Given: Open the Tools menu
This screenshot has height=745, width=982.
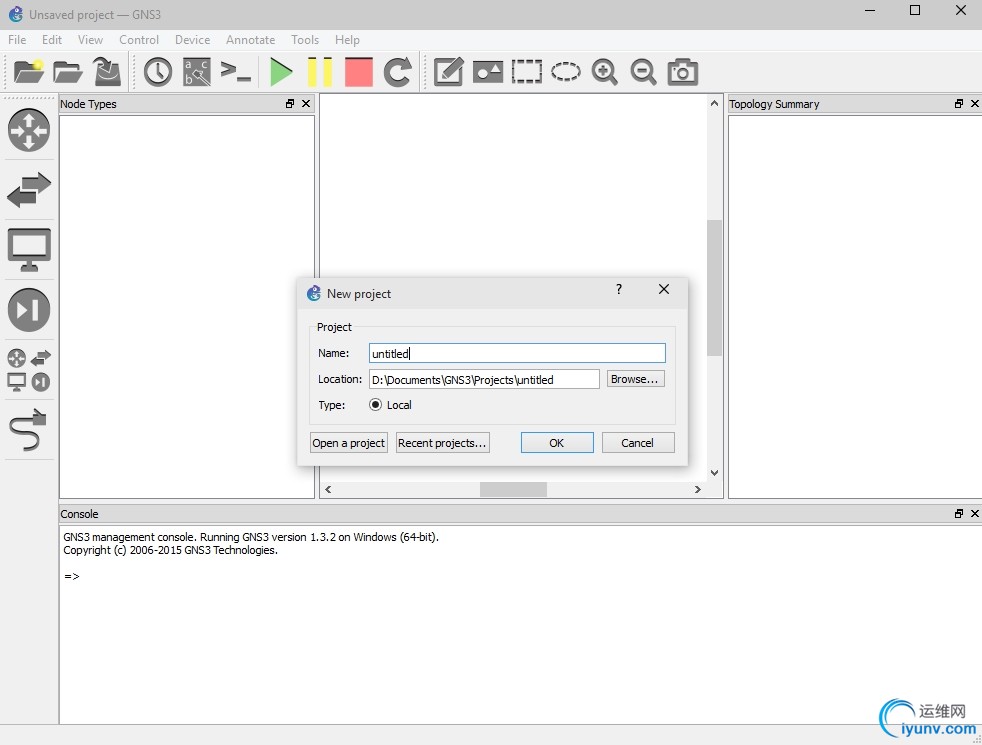Looking at the screenshot, I should (305, 39).
